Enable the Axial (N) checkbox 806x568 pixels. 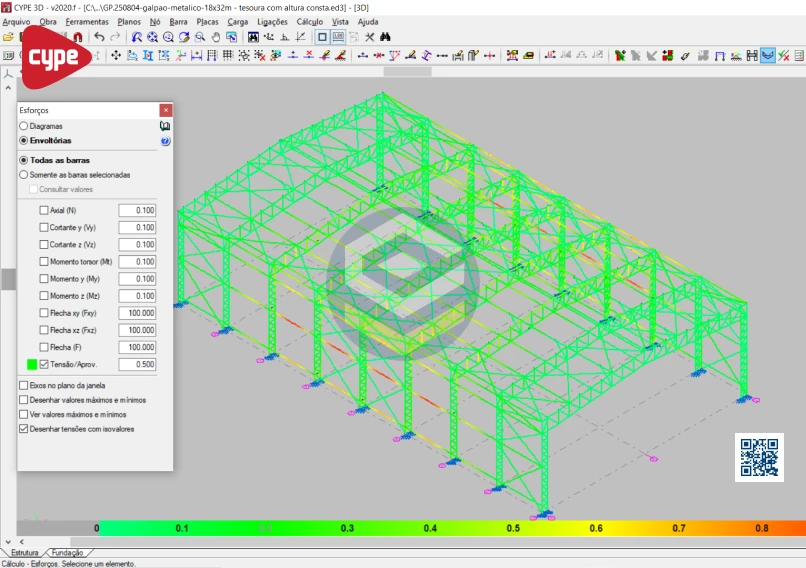coord(43,210)
